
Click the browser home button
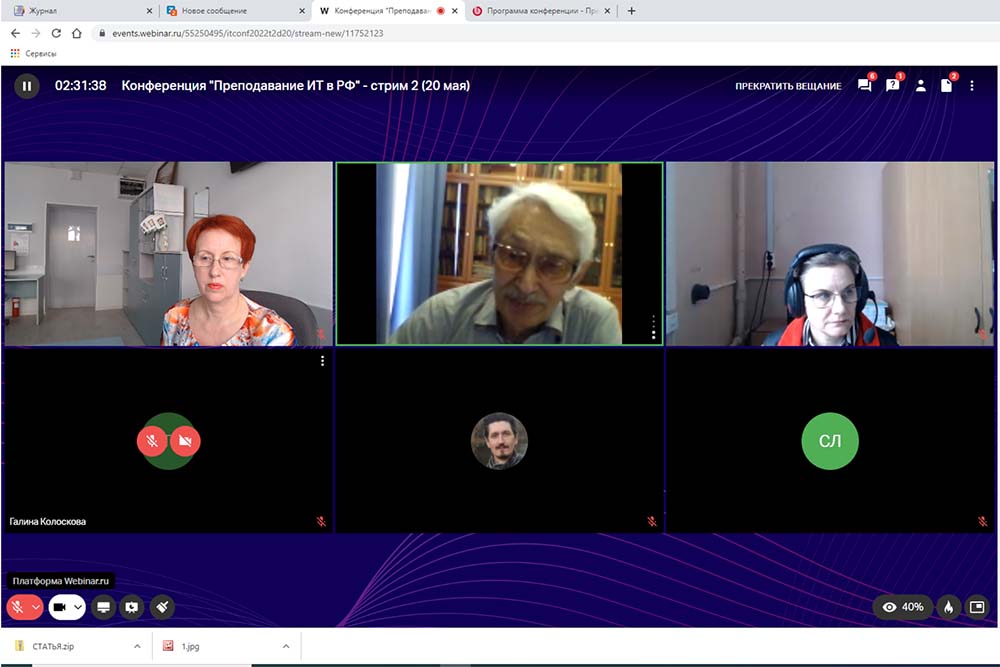pos(77,33)
